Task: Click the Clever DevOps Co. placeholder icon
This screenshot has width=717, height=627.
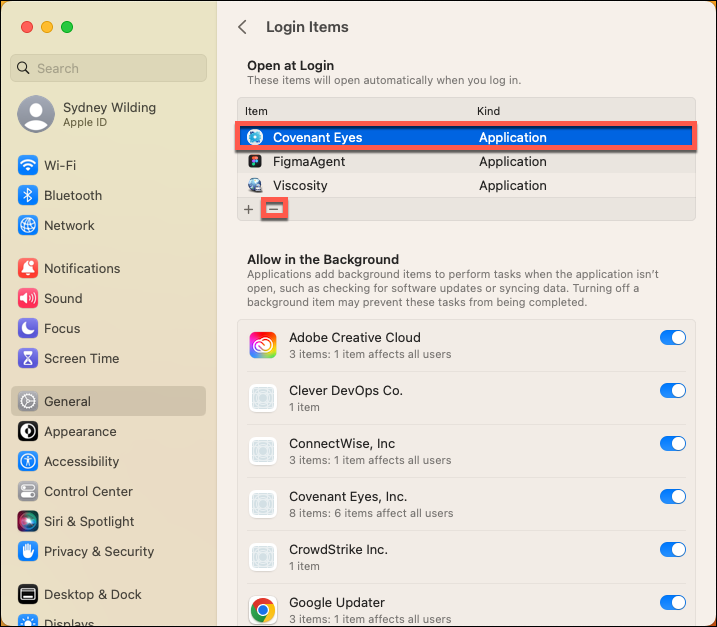Action: (x=263, y=398)
